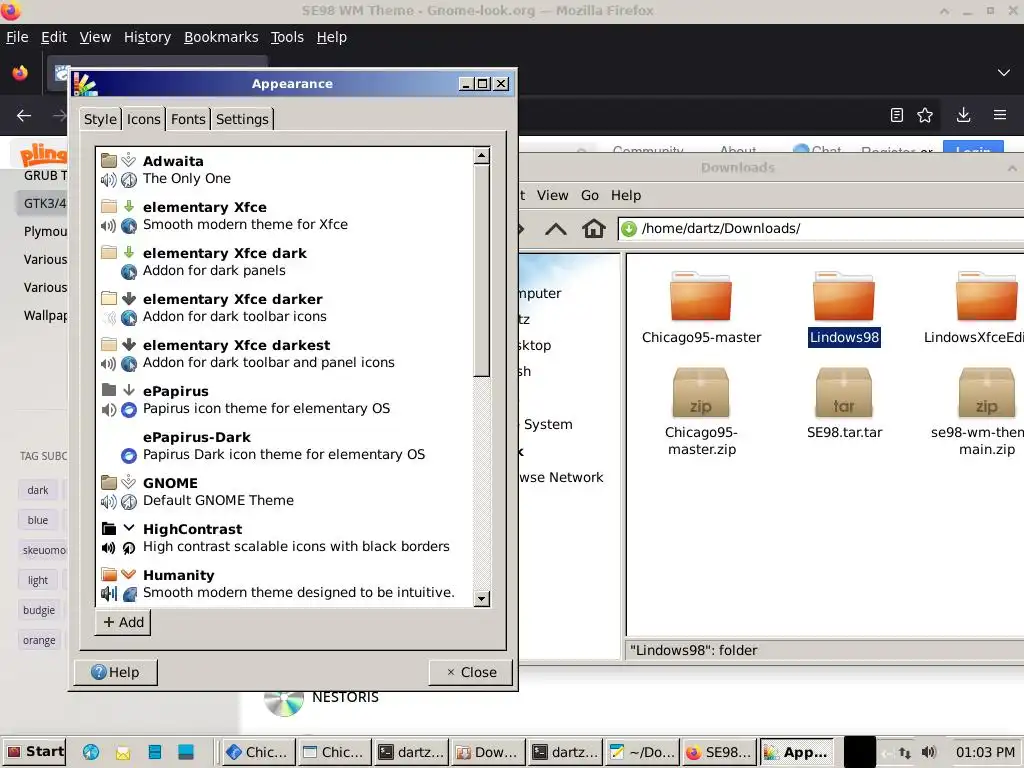Screen dimensions: 1024x768
Task: Open the Start menu on taskbar
Action: (x=35, y=752)
